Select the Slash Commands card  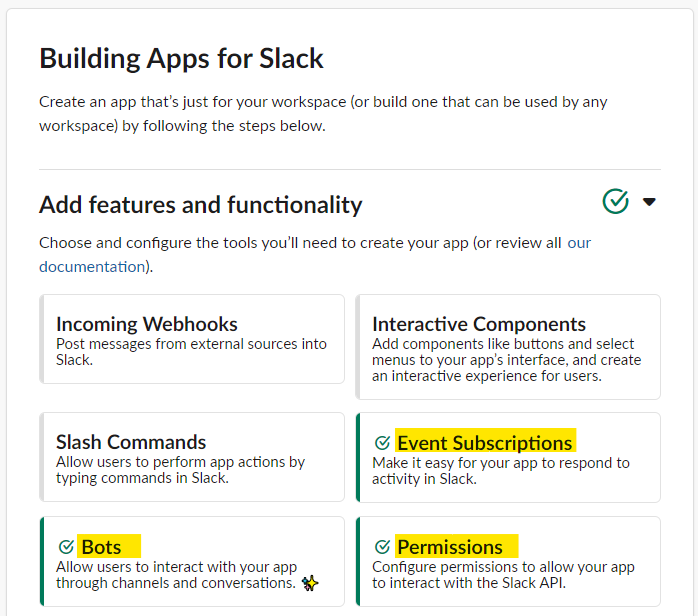tap(192, 457)
